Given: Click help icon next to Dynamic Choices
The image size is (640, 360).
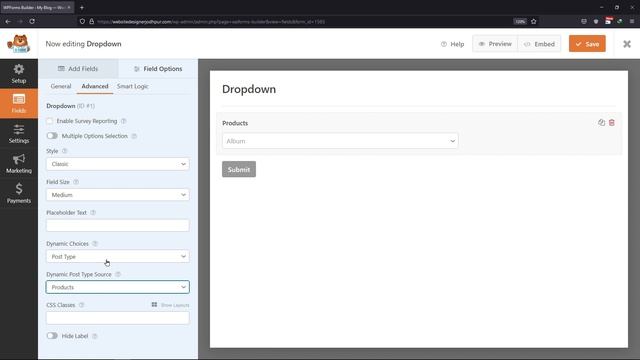Looking at the screenshot, I should (95, 244).
